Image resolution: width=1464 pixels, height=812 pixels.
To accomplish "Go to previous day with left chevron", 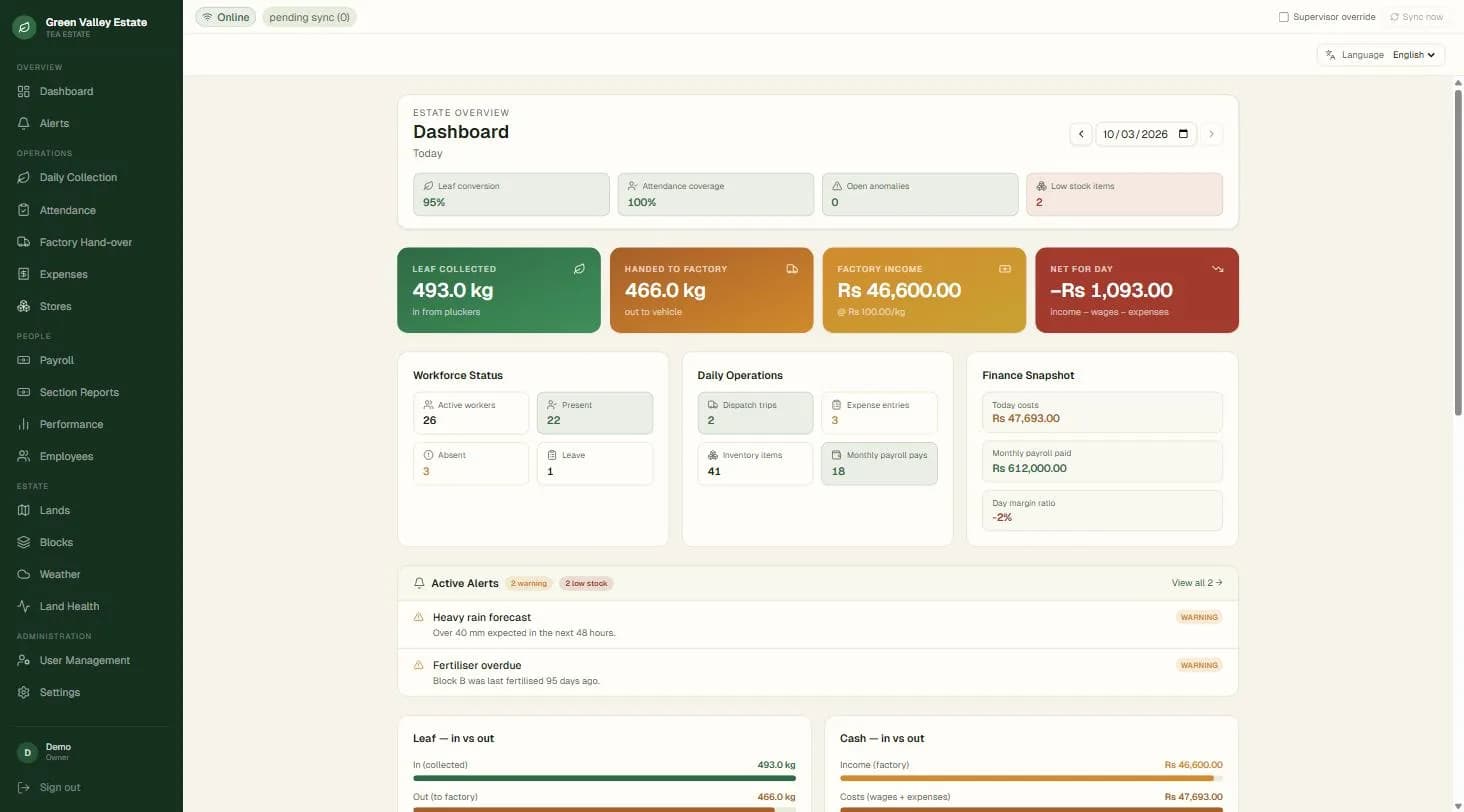I will (x=1081, y=134).
